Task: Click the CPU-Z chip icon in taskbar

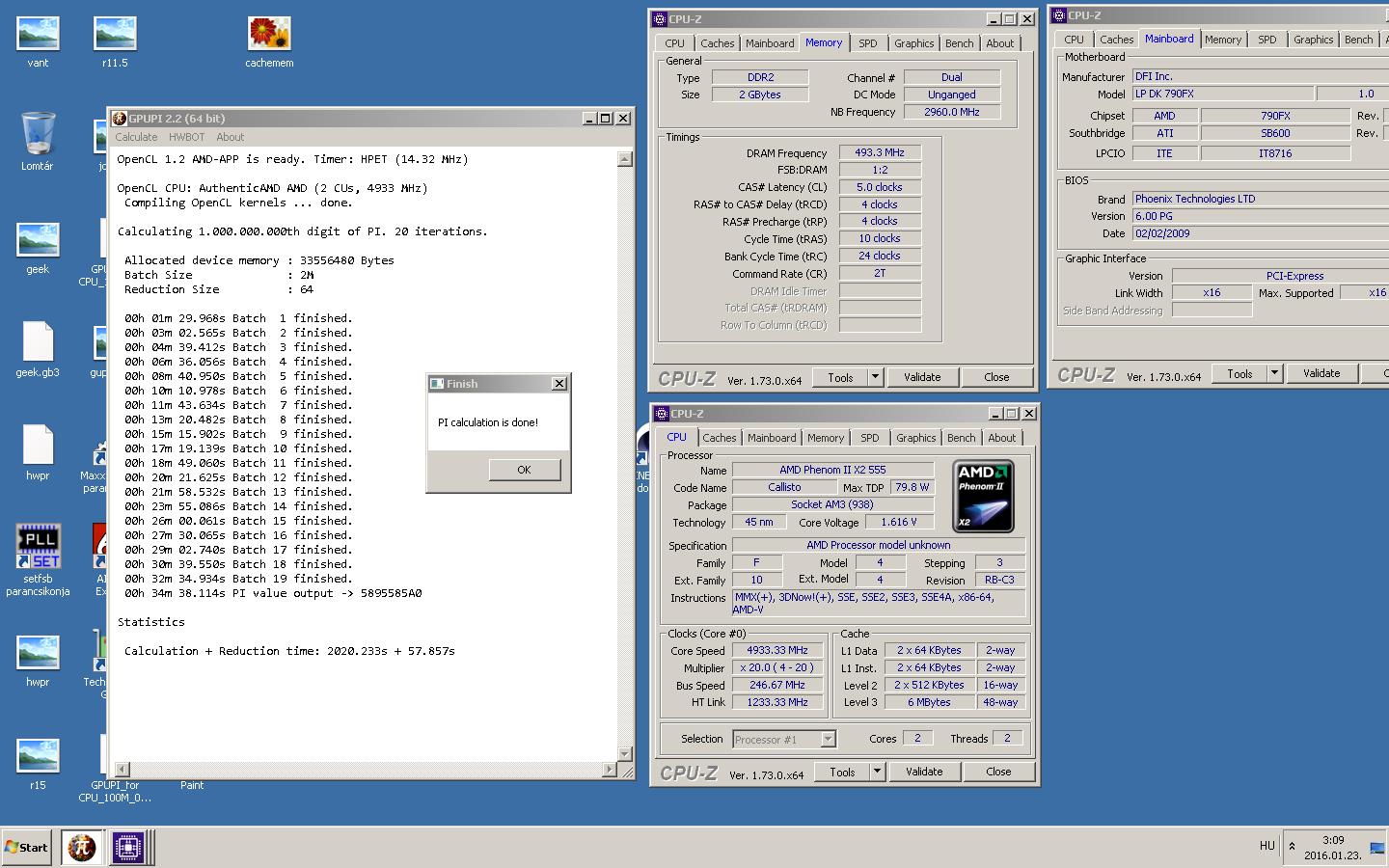Action: pyautogui.click(x=127, y=848)
